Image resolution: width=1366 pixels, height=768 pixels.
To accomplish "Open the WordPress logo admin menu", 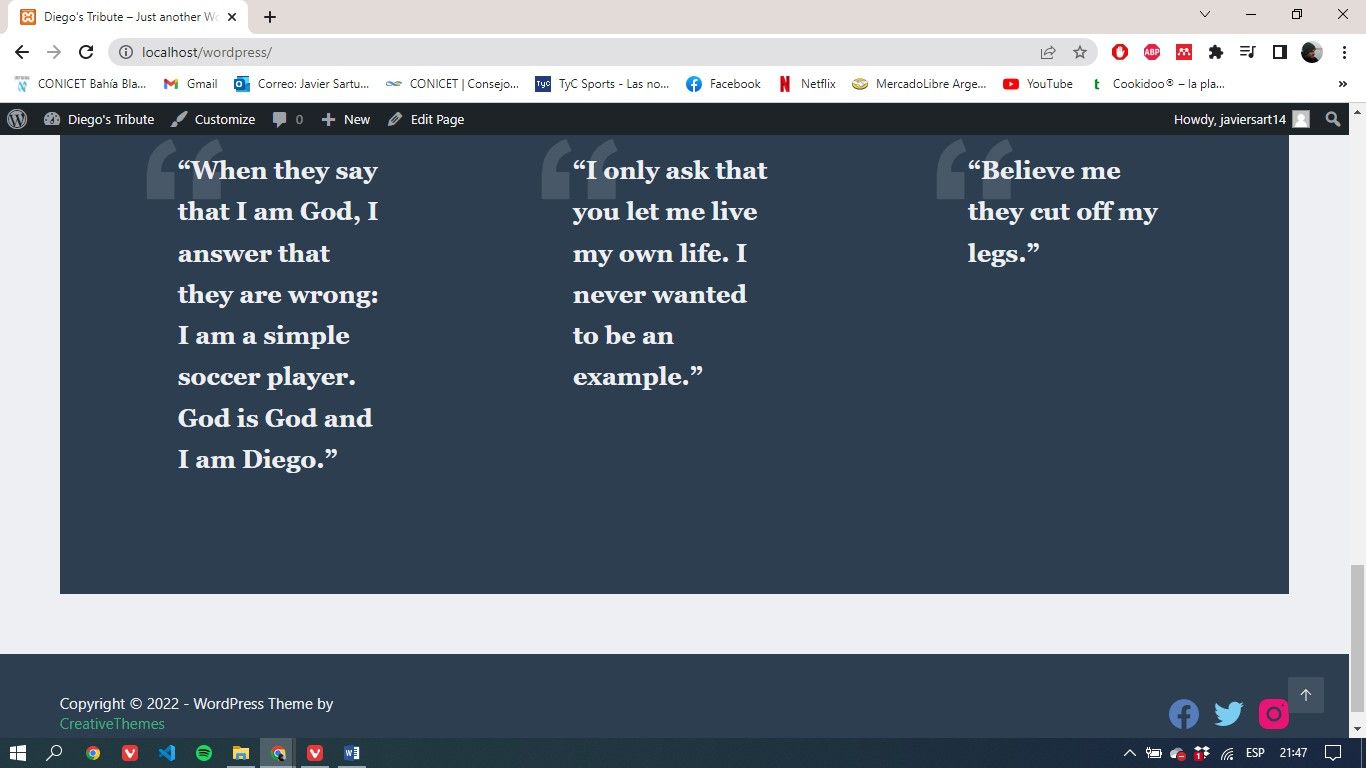I will tap(17, 119).
